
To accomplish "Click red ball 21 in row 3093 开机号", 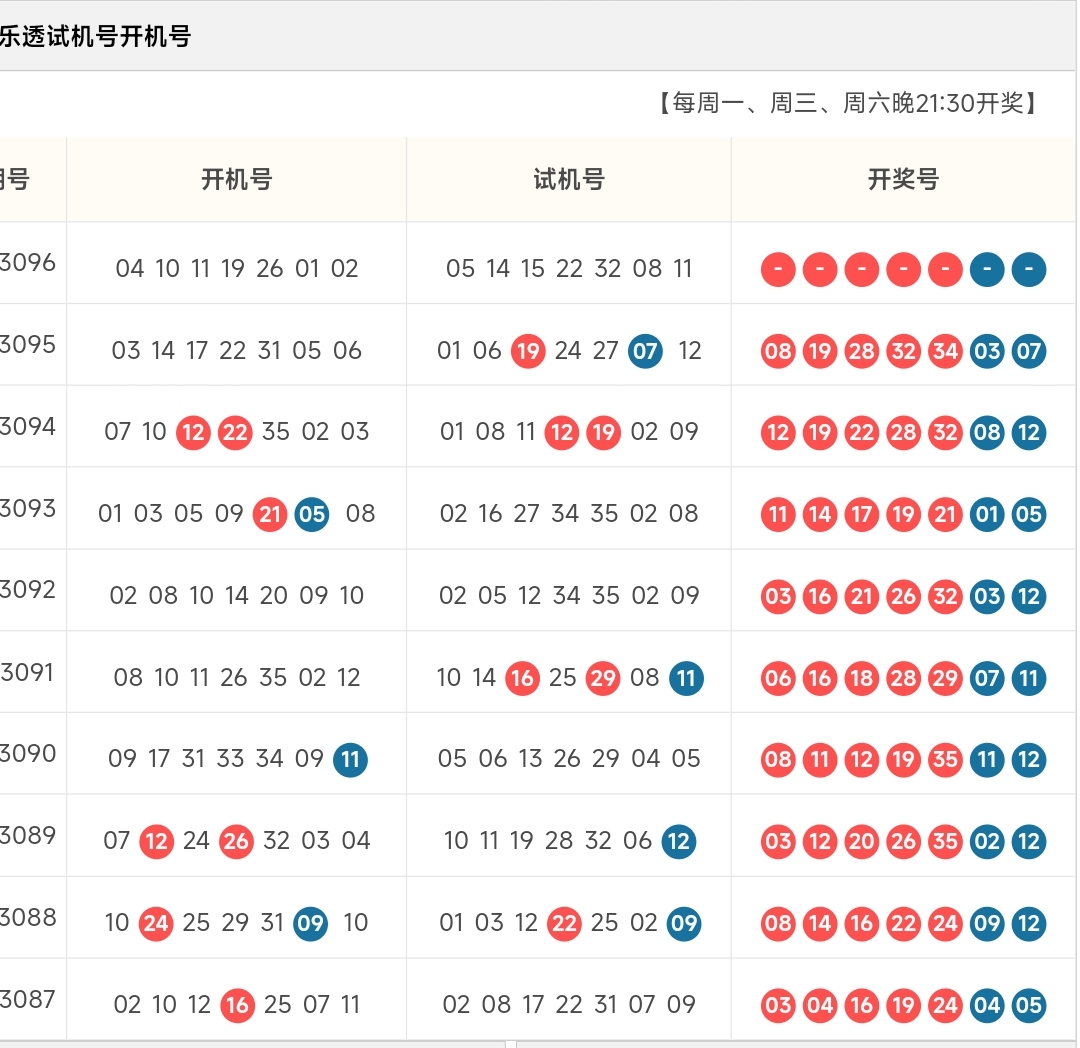I will 270,514.
